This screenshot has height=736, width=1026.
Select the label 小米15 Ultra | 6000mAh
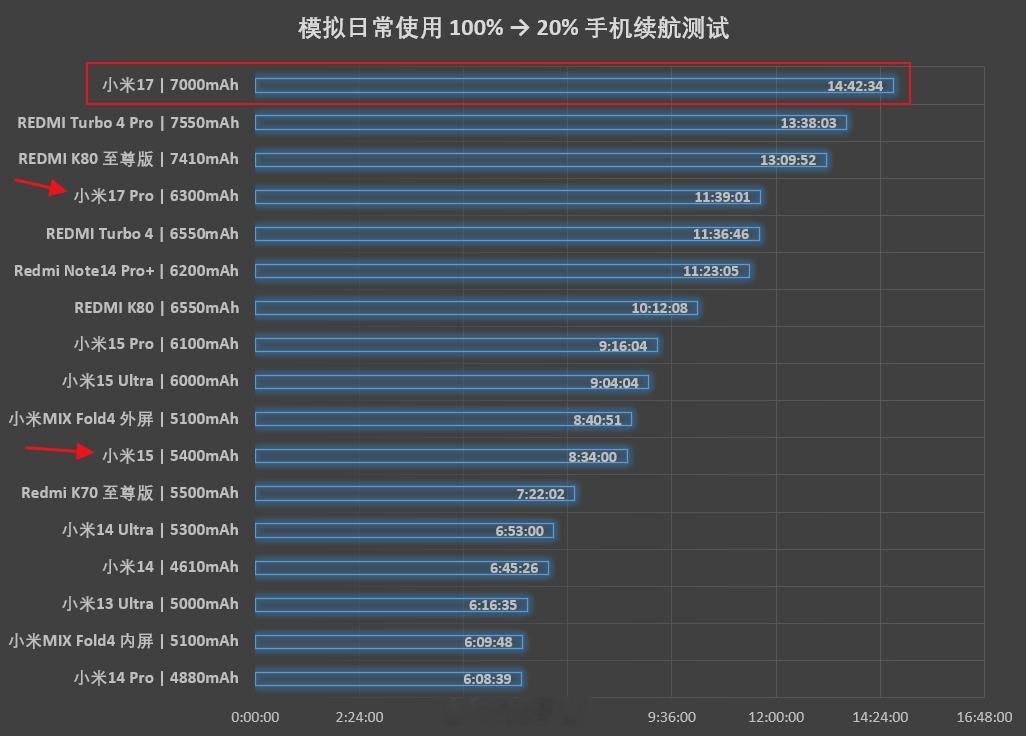point(150,381)
